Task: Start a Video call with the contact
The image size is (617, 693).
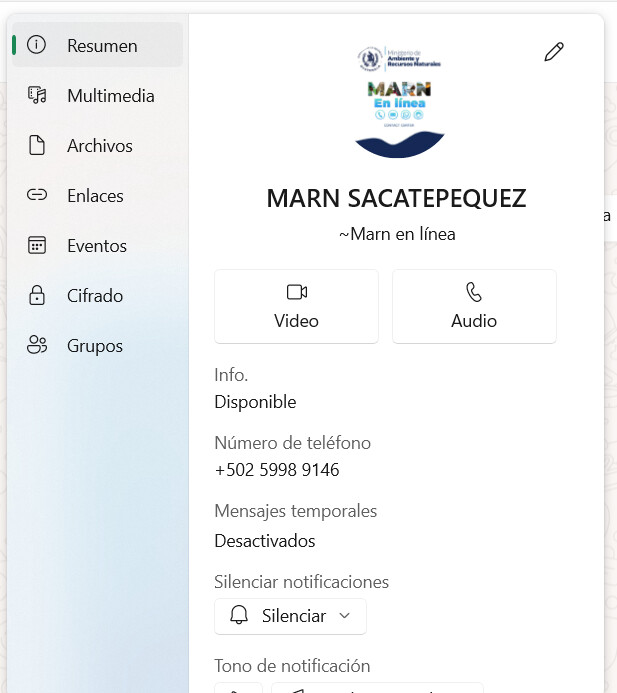Action: [x=296, y=306]
